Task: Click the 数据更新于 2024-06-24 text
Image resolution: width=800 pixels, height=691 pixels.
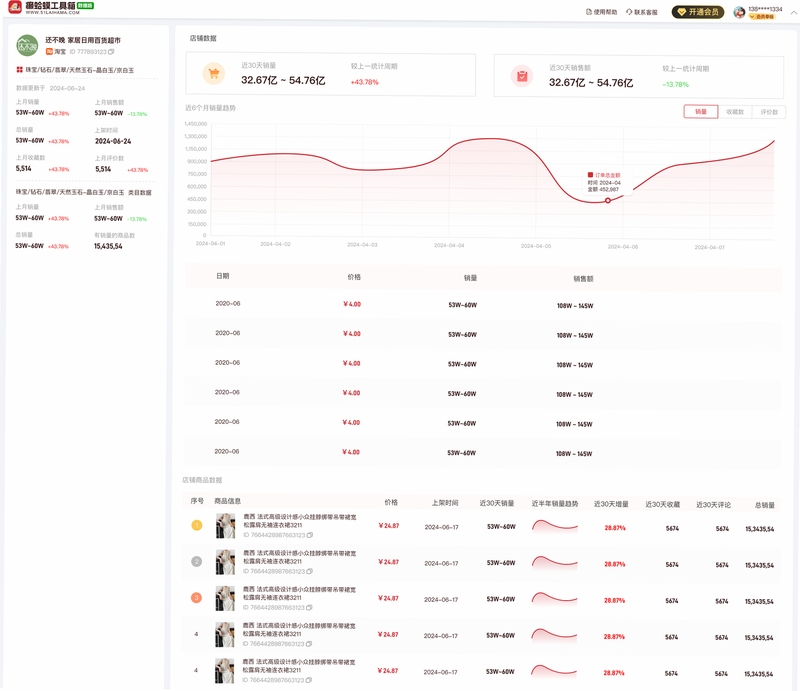Action: point(51,88)
